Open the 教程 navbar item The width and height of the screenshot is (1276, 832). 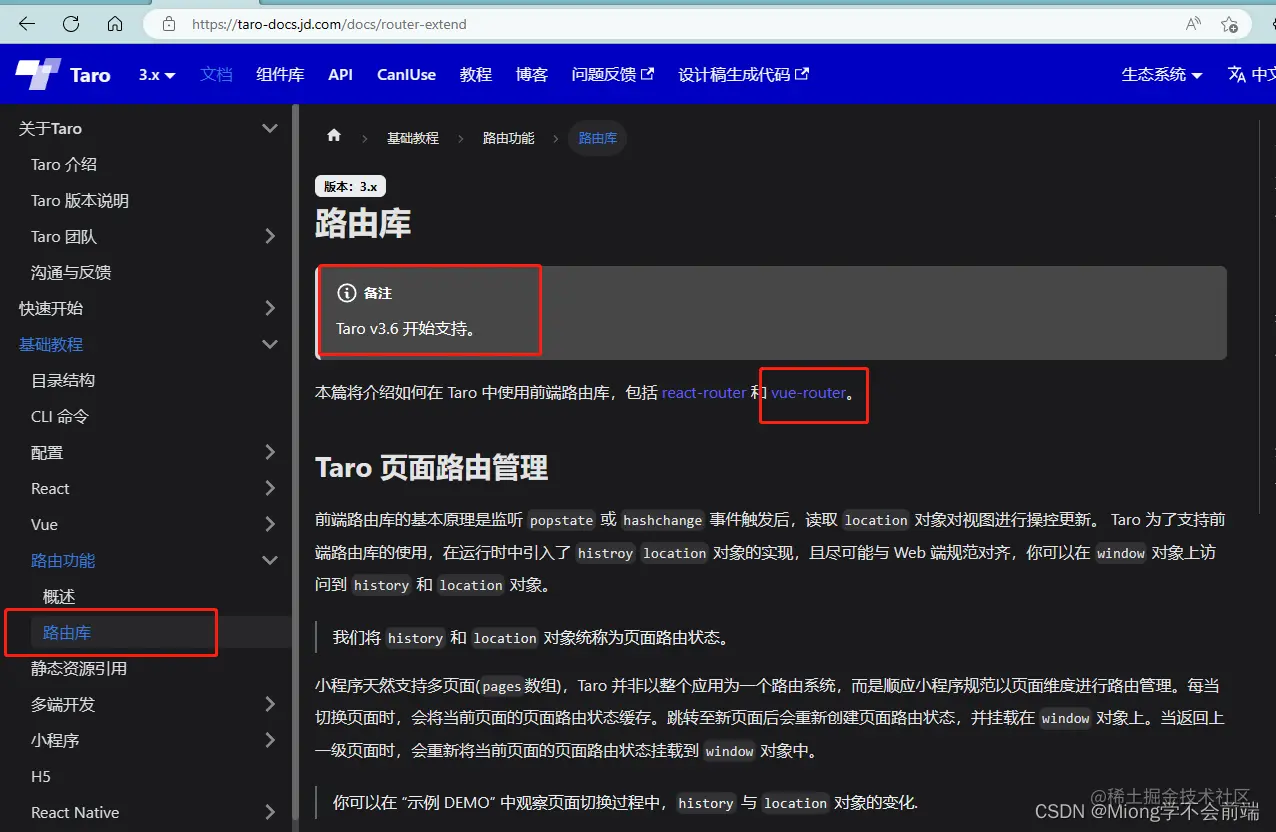tap(476, 75)
